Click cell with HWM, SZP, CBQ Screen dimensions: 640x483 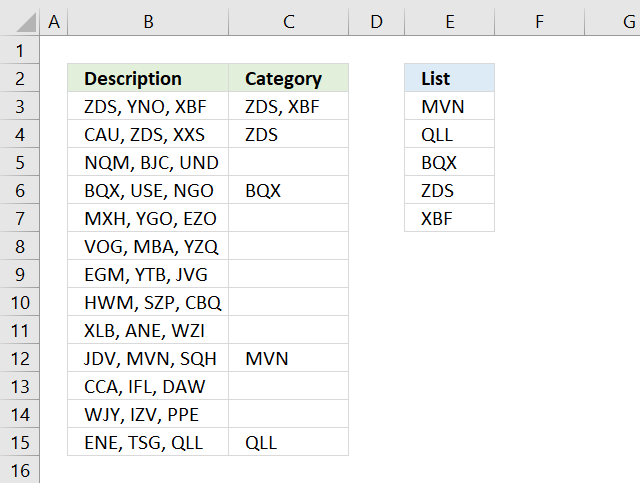pos(148,302)
